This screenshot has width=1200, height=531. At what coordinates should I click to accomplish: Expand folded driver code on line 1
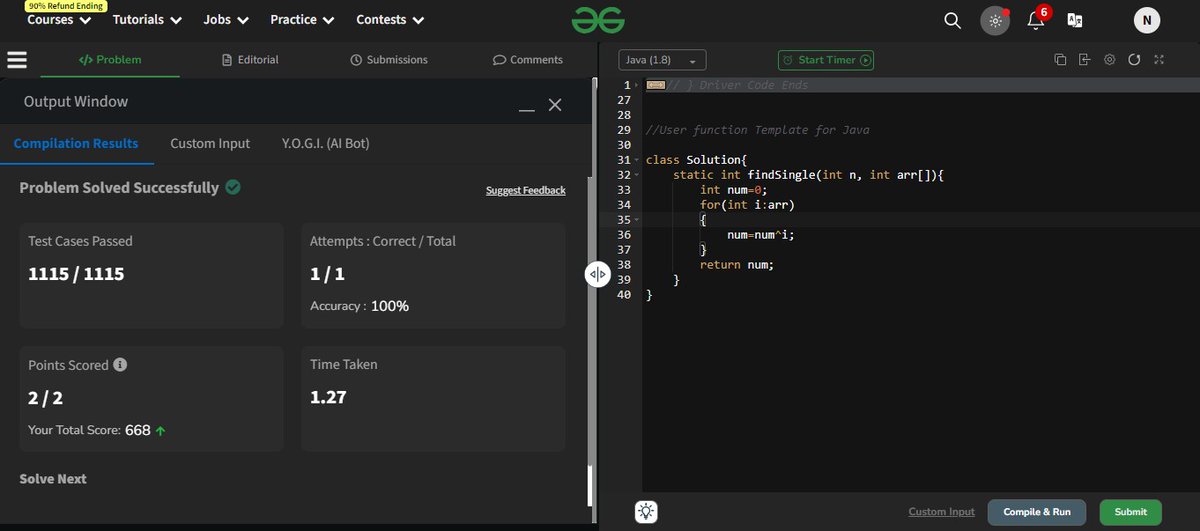point(637,86)
